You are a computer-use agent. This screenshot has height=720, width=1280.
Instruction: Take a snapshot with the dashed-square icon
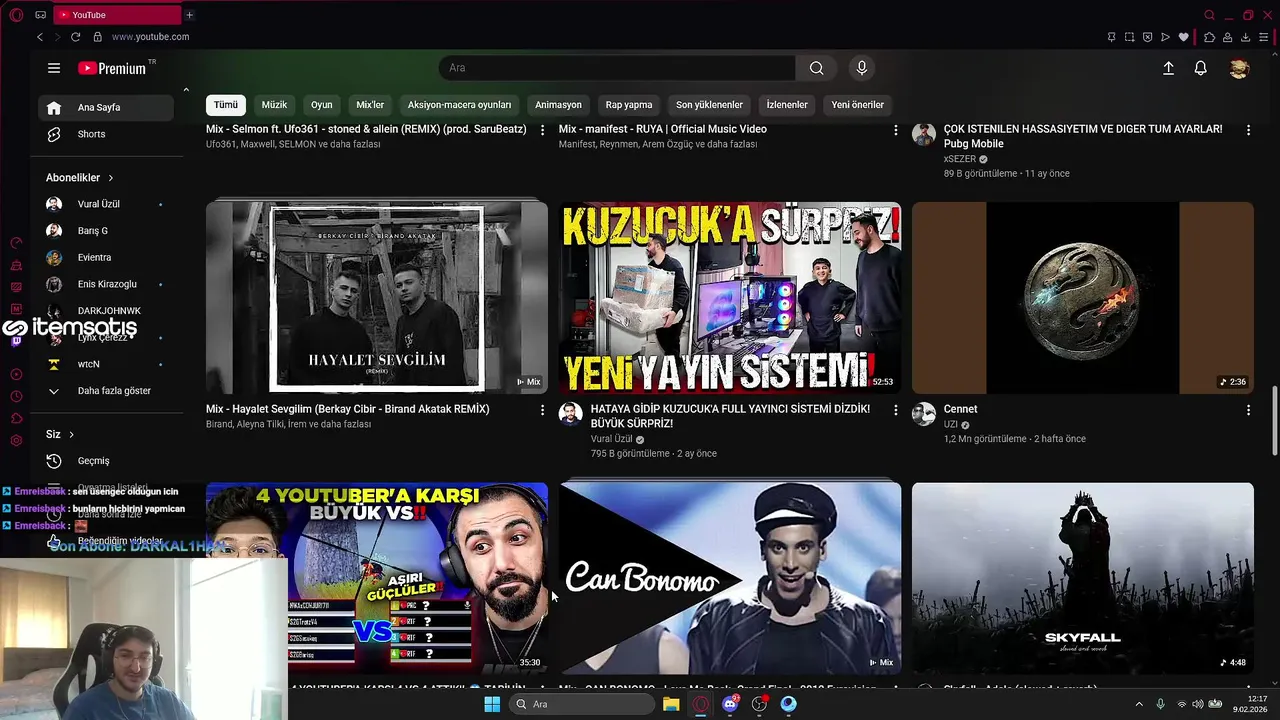click(x=1129, y=37)
